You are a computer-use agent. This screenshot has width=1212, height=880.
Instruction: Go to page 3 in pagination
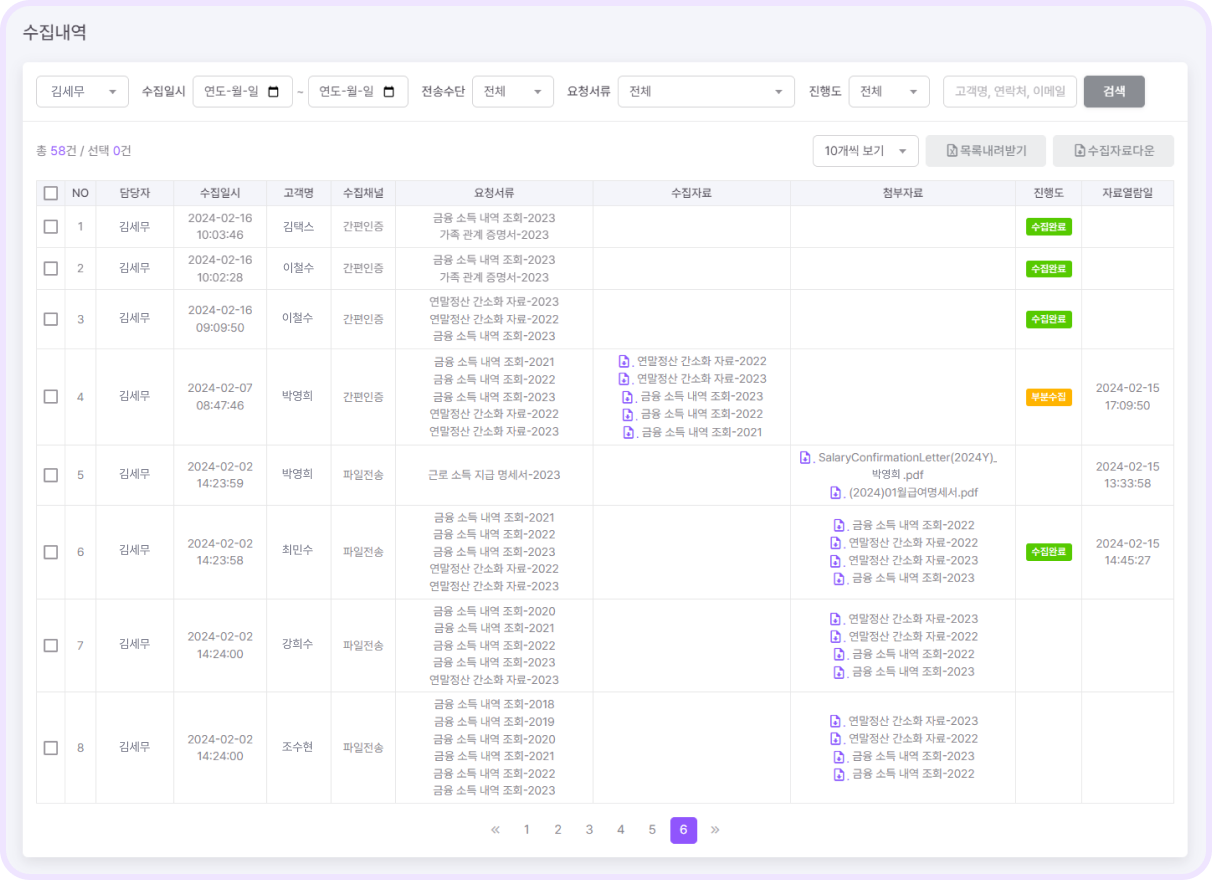589,829
